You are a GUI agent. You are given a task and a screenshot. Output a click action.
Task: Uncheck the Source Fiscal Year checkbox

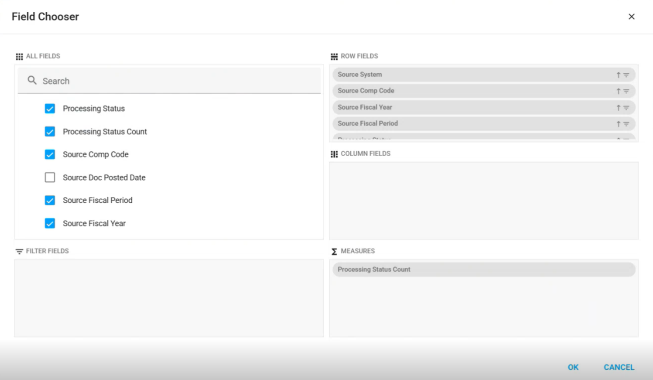(x=50, y=223)
